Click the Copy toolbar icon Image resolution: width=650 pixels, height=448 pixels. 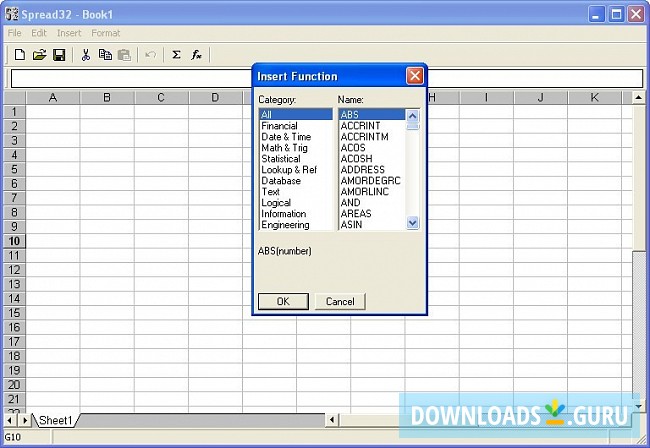(105, 55)
